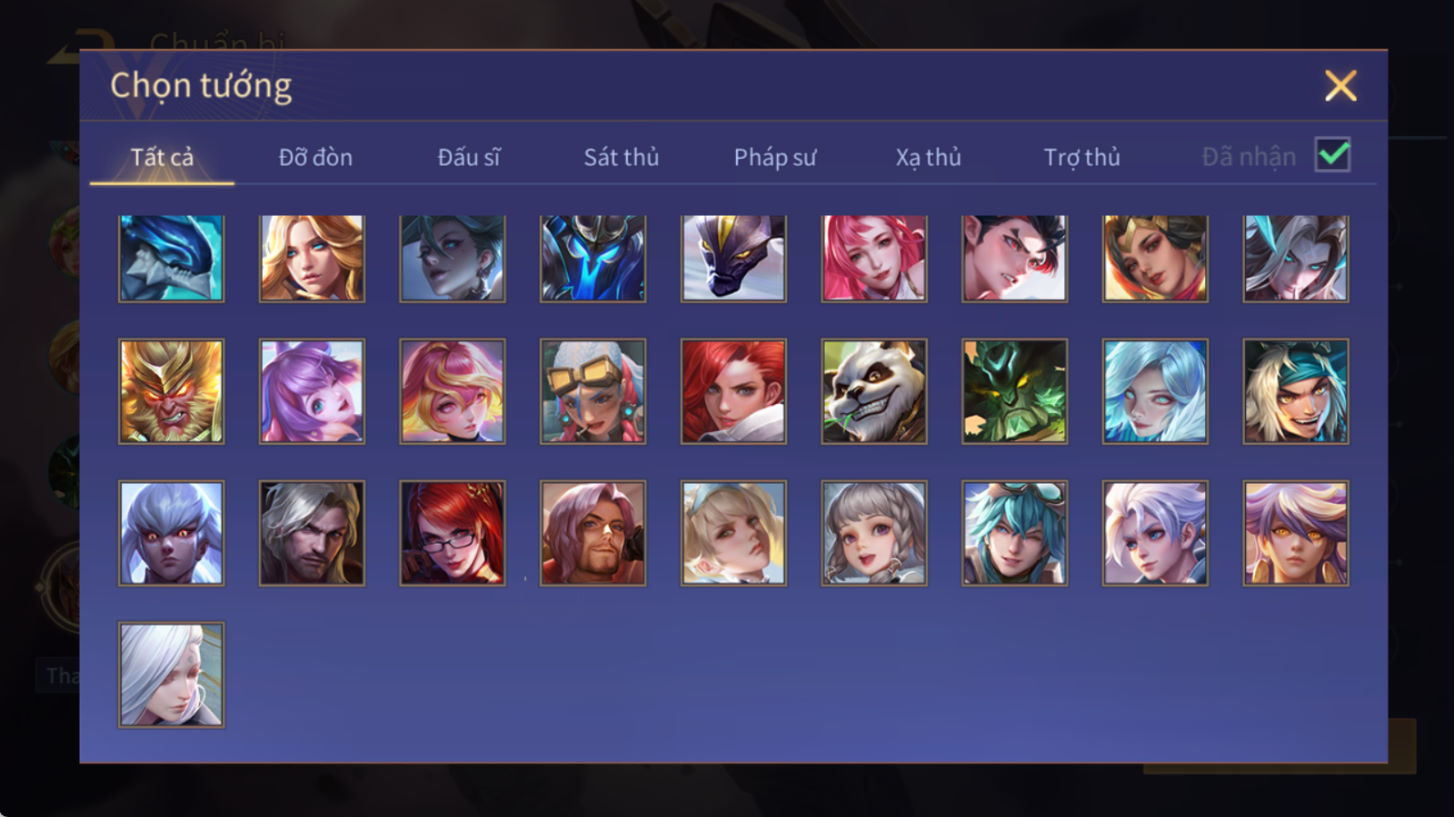Switch to the Trợ thủ tab
This screenshot has width=1454, height=817.
(x=1082, y=157)
